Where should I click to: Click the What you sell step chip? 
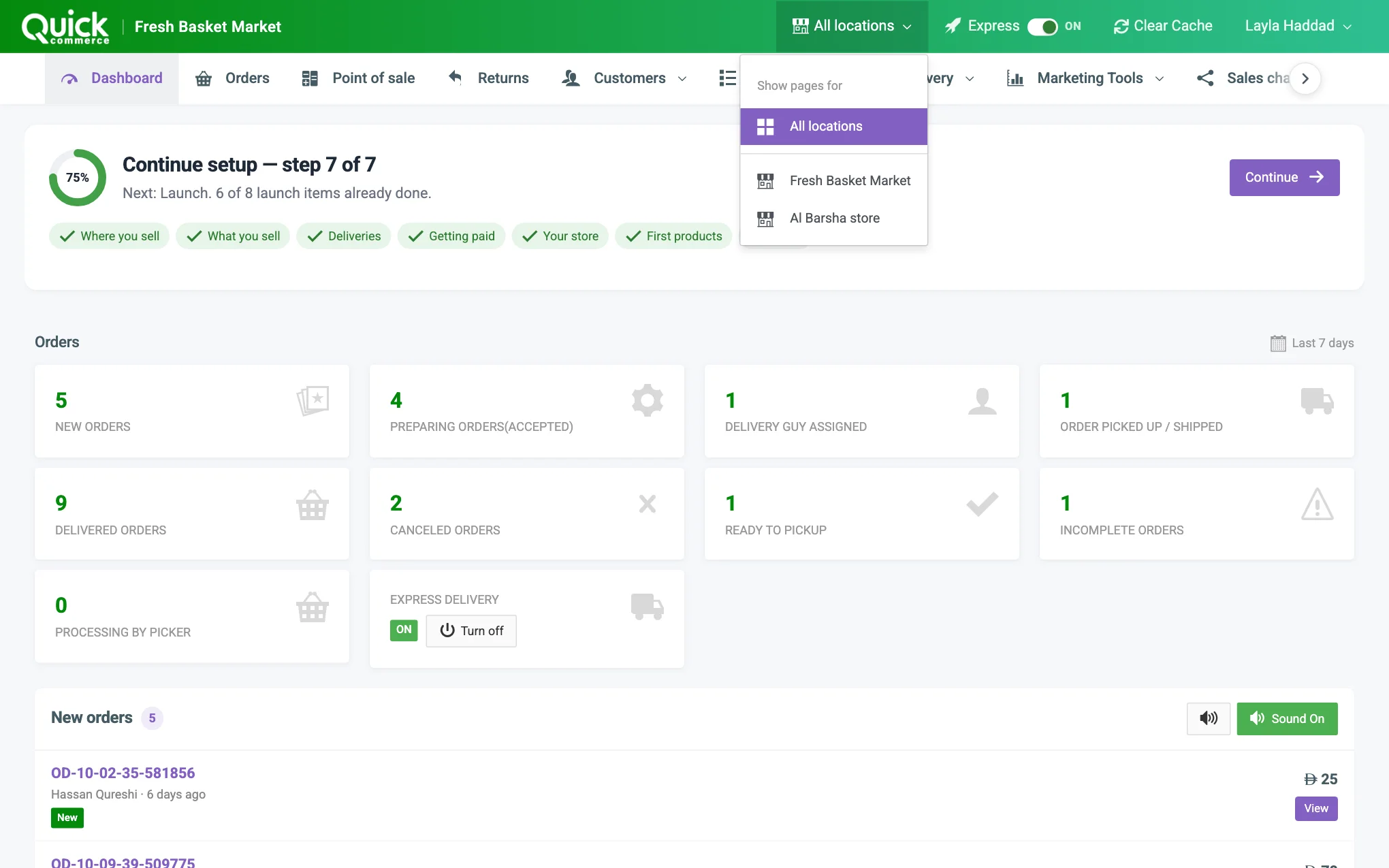coord(233,236)
